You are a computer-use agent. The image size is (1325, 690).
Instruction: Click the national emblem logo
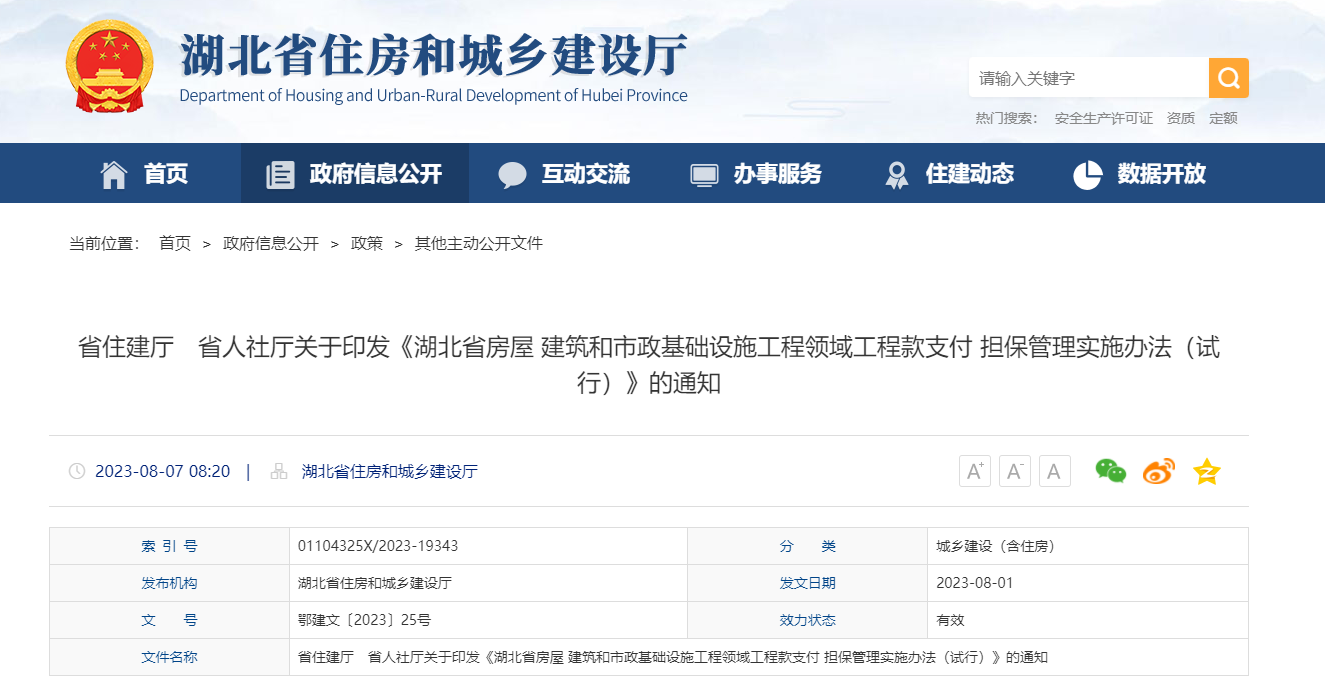pos(110,67)
